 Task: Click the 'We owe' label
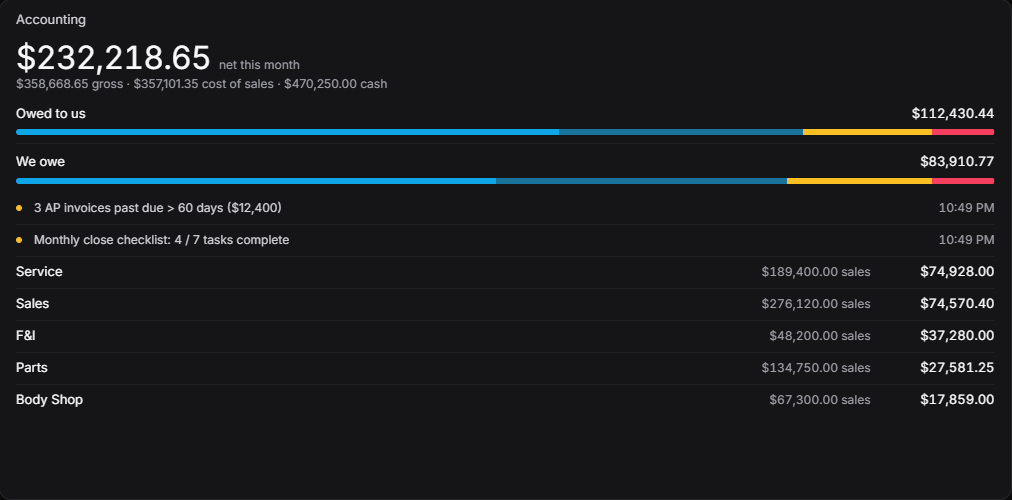click(x=41, y=161)
